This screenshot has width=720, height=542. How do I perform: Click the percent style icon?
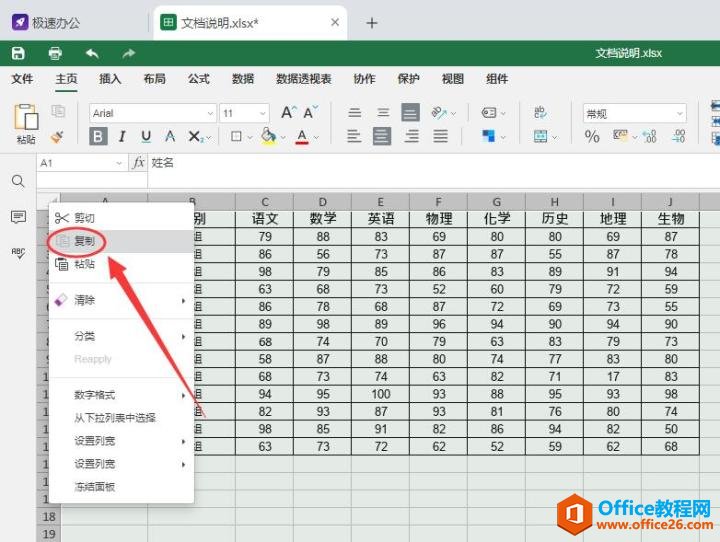pyautogui.click(x=592, y=136)
